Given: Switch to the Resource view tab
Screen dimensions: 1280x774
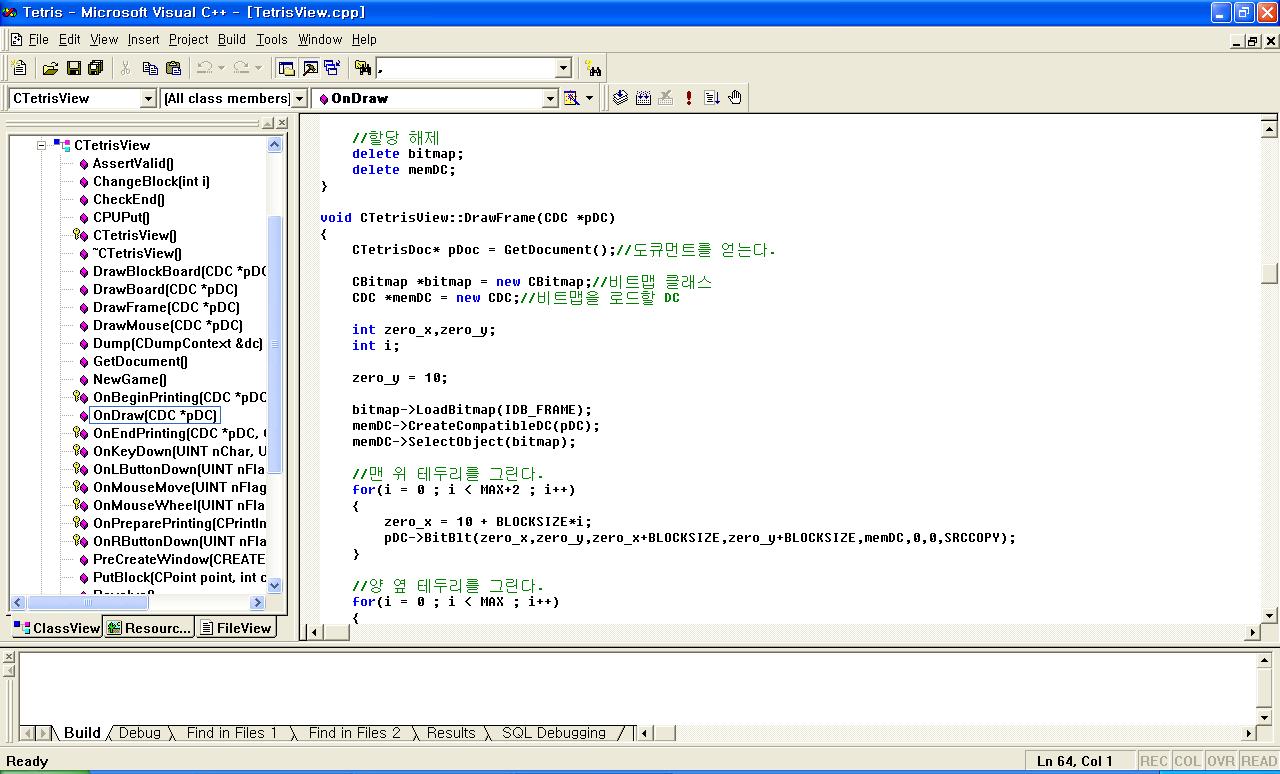Looking at the screenshot, I should (x=149, y=628).
